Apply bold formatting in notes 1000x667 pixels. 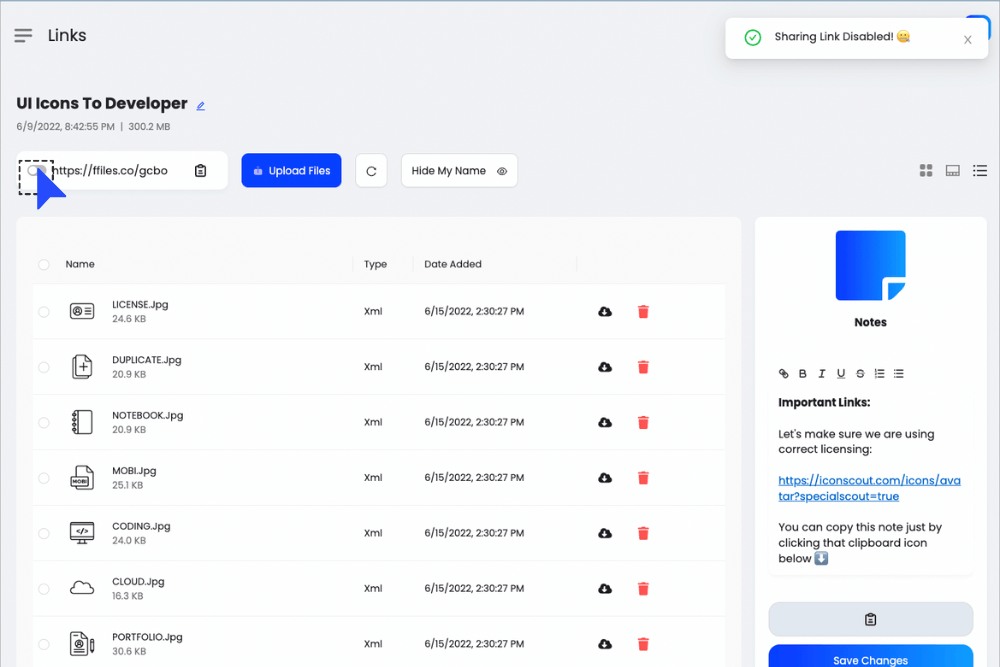(802, 374)
